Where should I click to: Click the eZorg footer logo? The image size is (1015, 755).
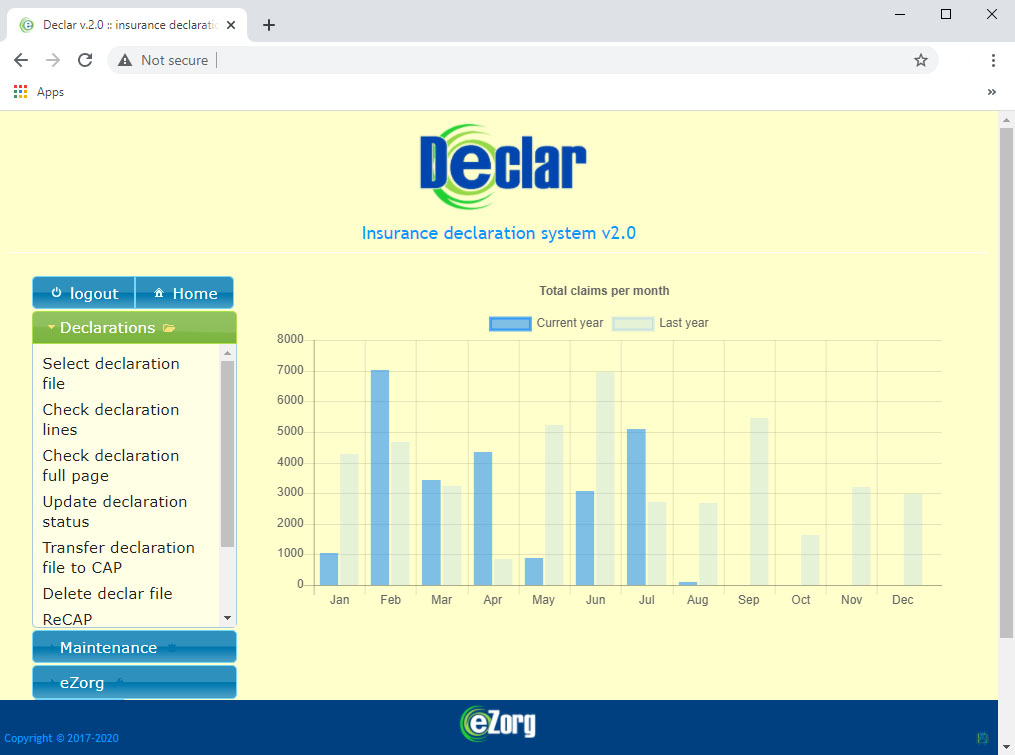tap(498, 724)
